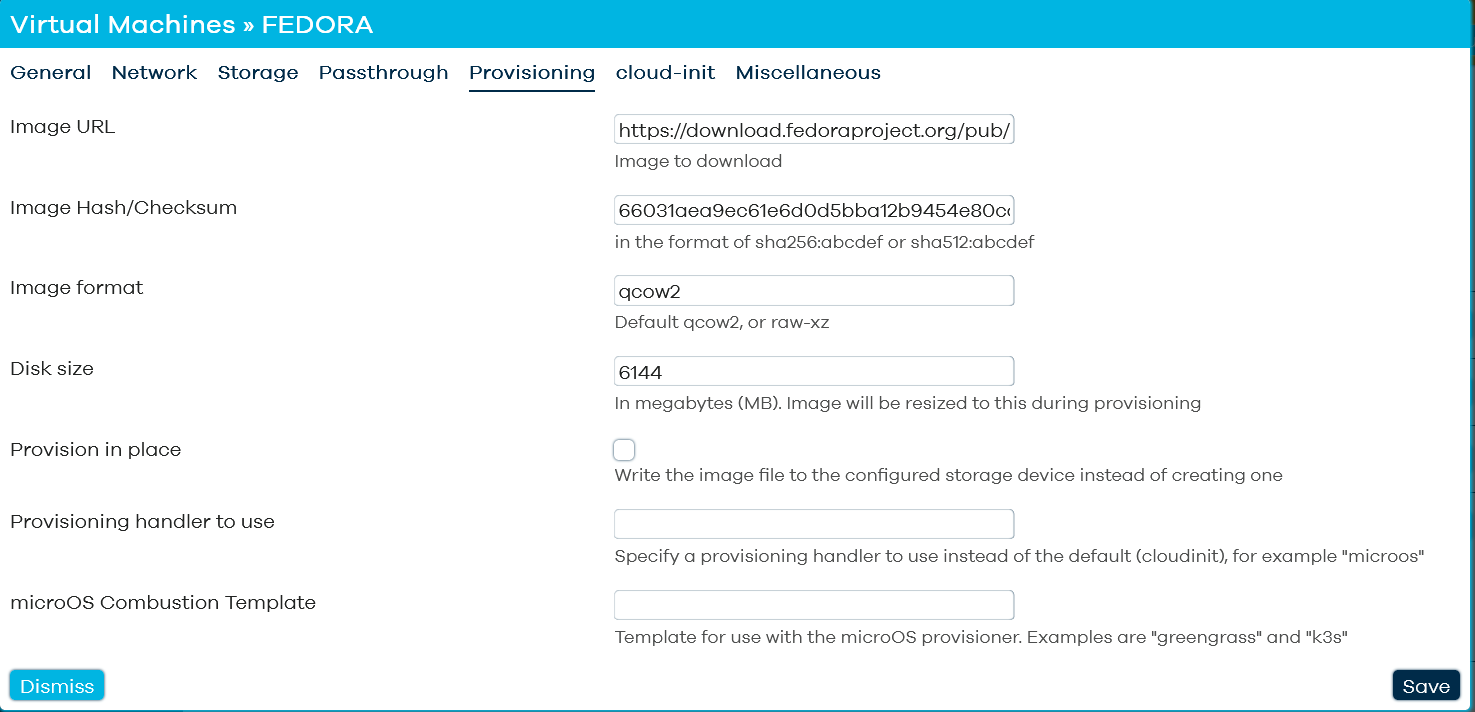Switch to the General tab
Image resolution: width=1475 pixels, height=712 pixels.
tap(51, 73)
